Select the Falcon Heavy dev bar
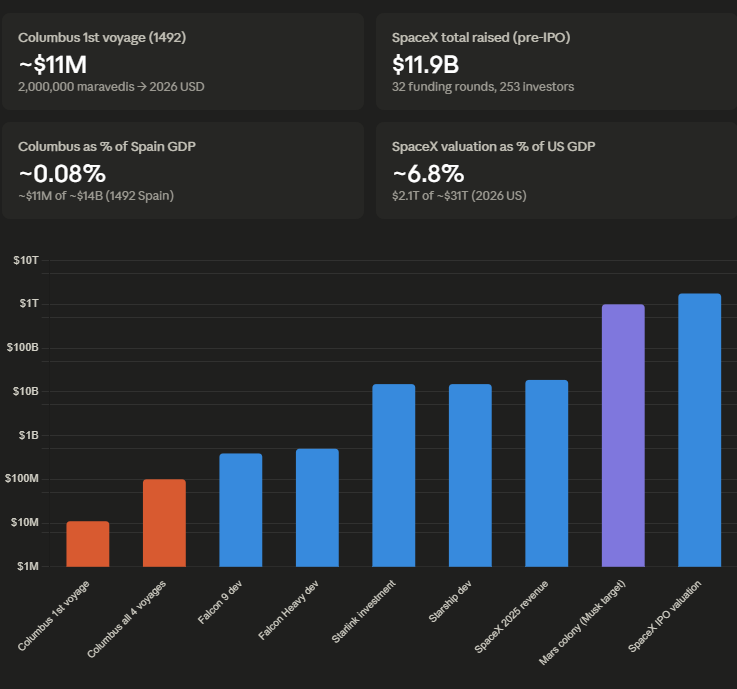The image size is (737, 689). tap(317, 508)
